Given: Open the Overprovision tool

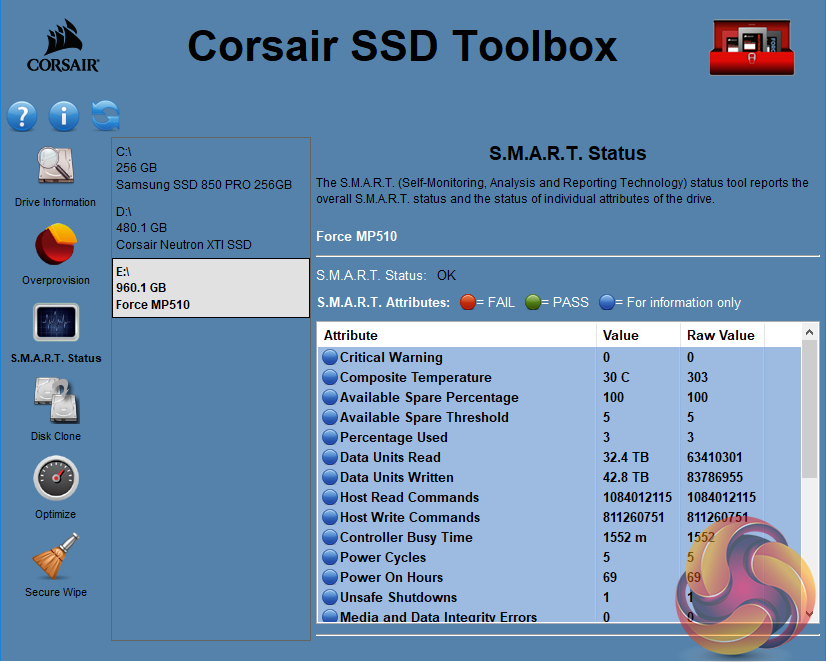Looking at the screenshot, I should 56,246.
